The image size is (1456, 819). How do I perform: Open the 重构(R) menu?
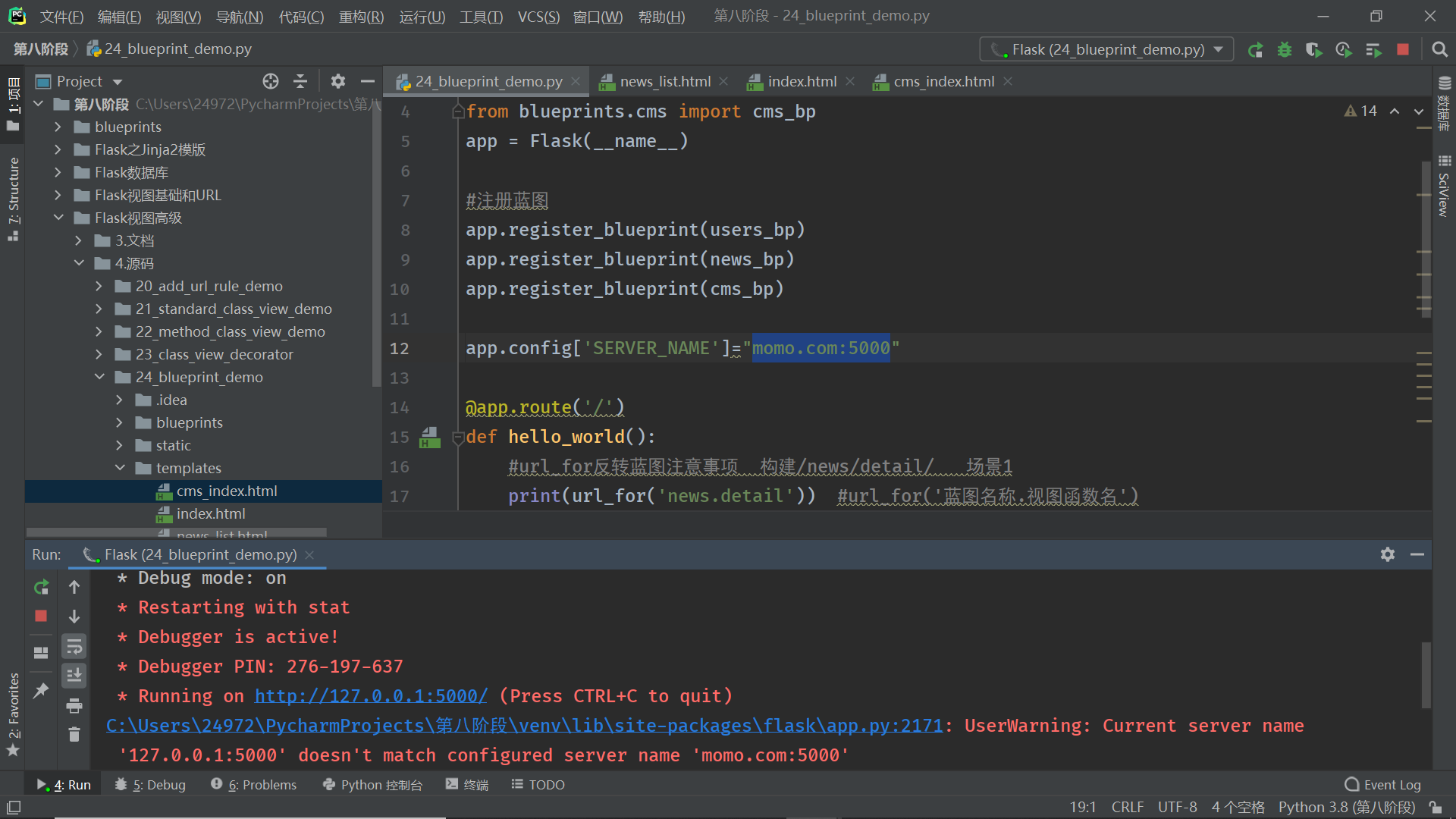coord(361,17)
